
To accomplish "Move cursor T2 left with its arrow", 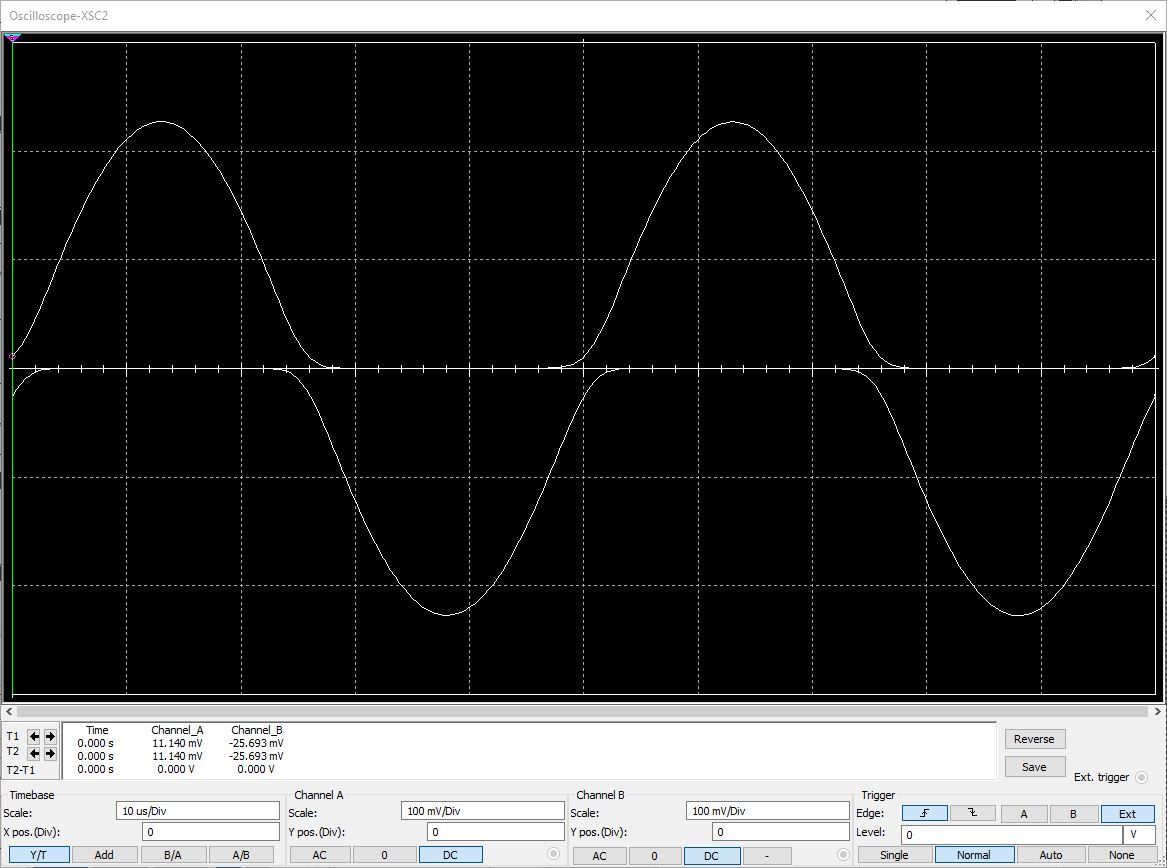I will click(33, 753).
